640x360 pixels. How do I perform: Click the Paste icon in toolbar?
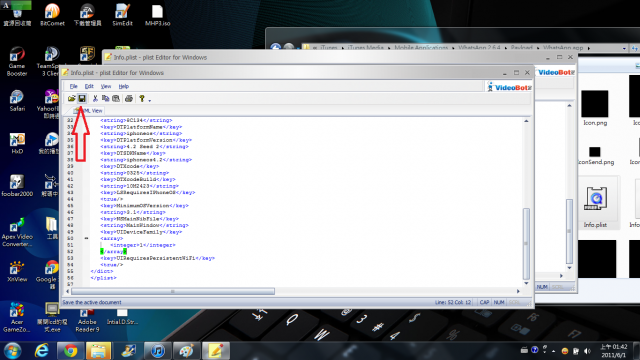click(x=116, y=98)
